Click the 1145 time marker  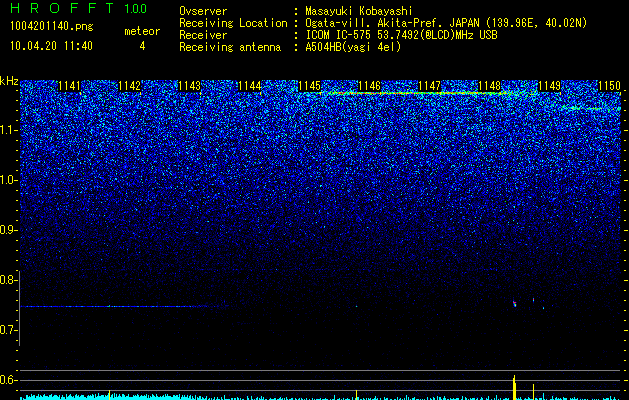[x=310, y=86]
